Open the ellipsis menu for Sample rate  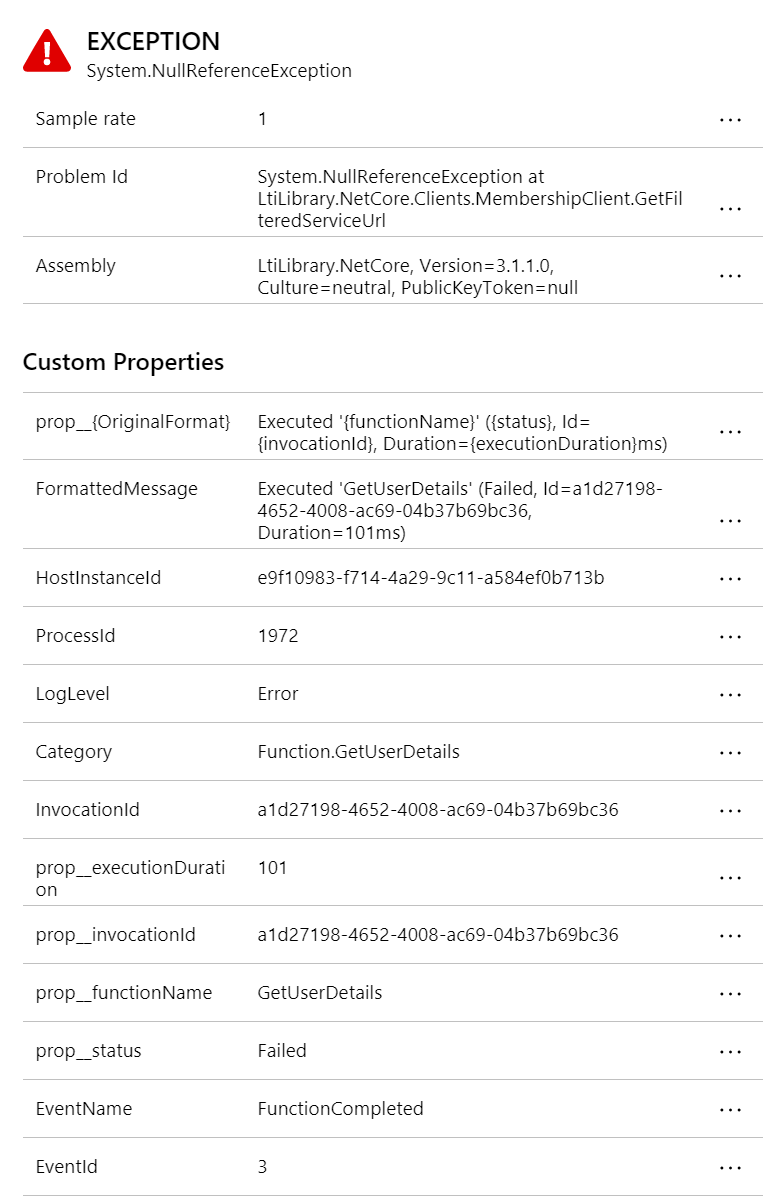pos(730,119)
